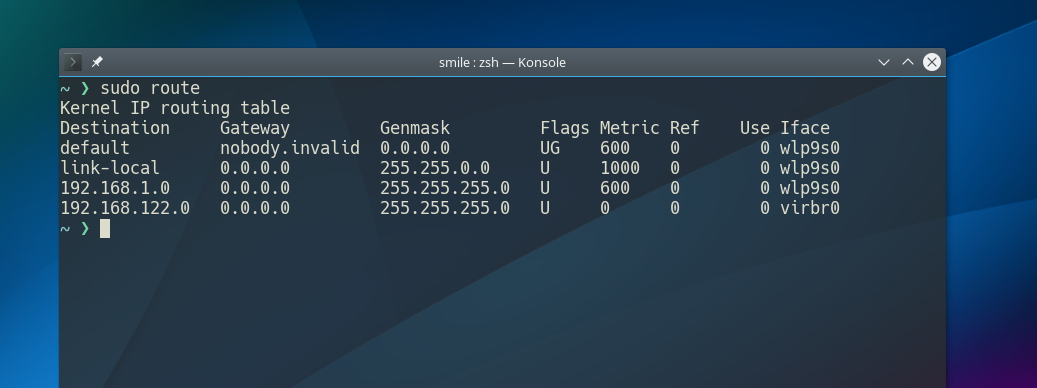Click the '255.255.0.0' genmask value
The height and width of the screenshot is (388, 1037).
[x=435, y=168]
